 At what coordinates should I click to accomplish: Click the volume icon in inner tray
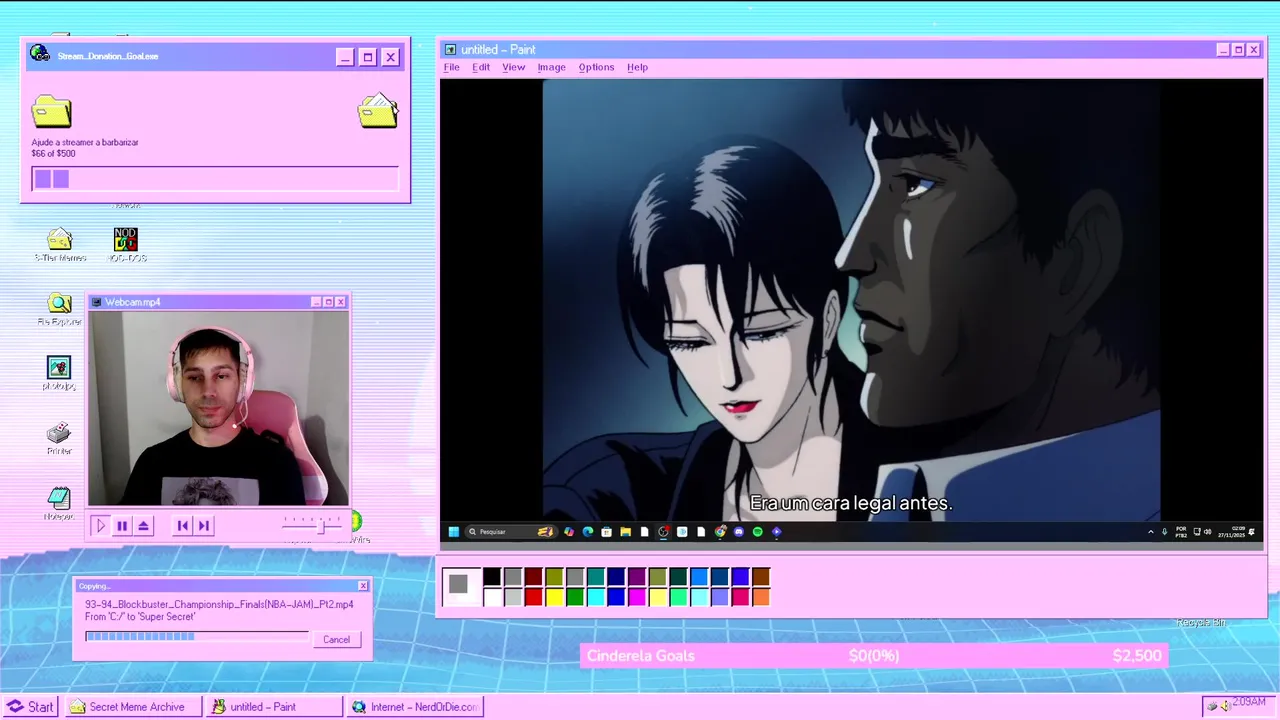pos(1208,532)
